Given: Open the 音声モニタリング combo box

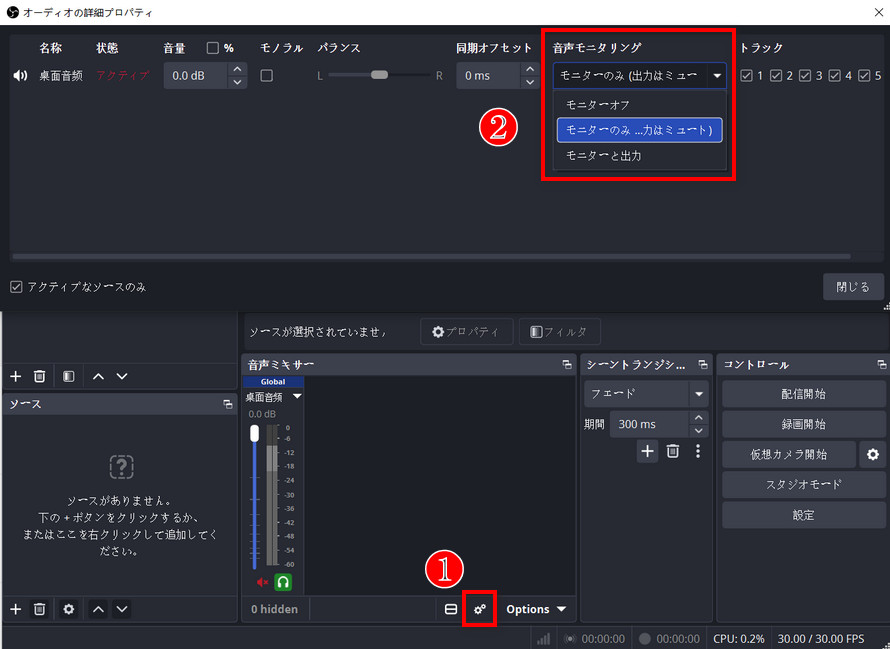Looking at the screenshot, I should 640,75.
